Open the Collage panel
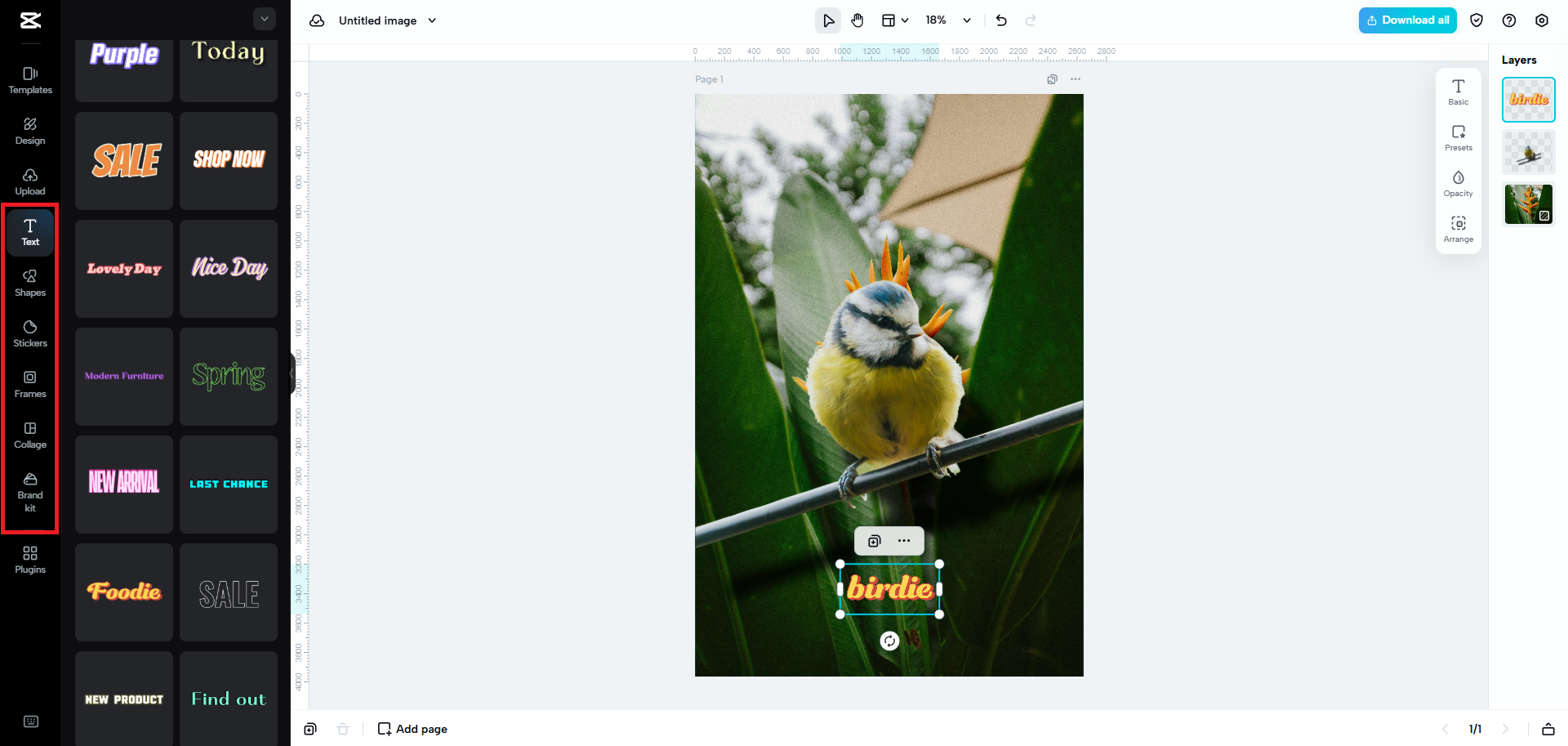The height and width of the screenshot is (746, 1568). point(29,435)
